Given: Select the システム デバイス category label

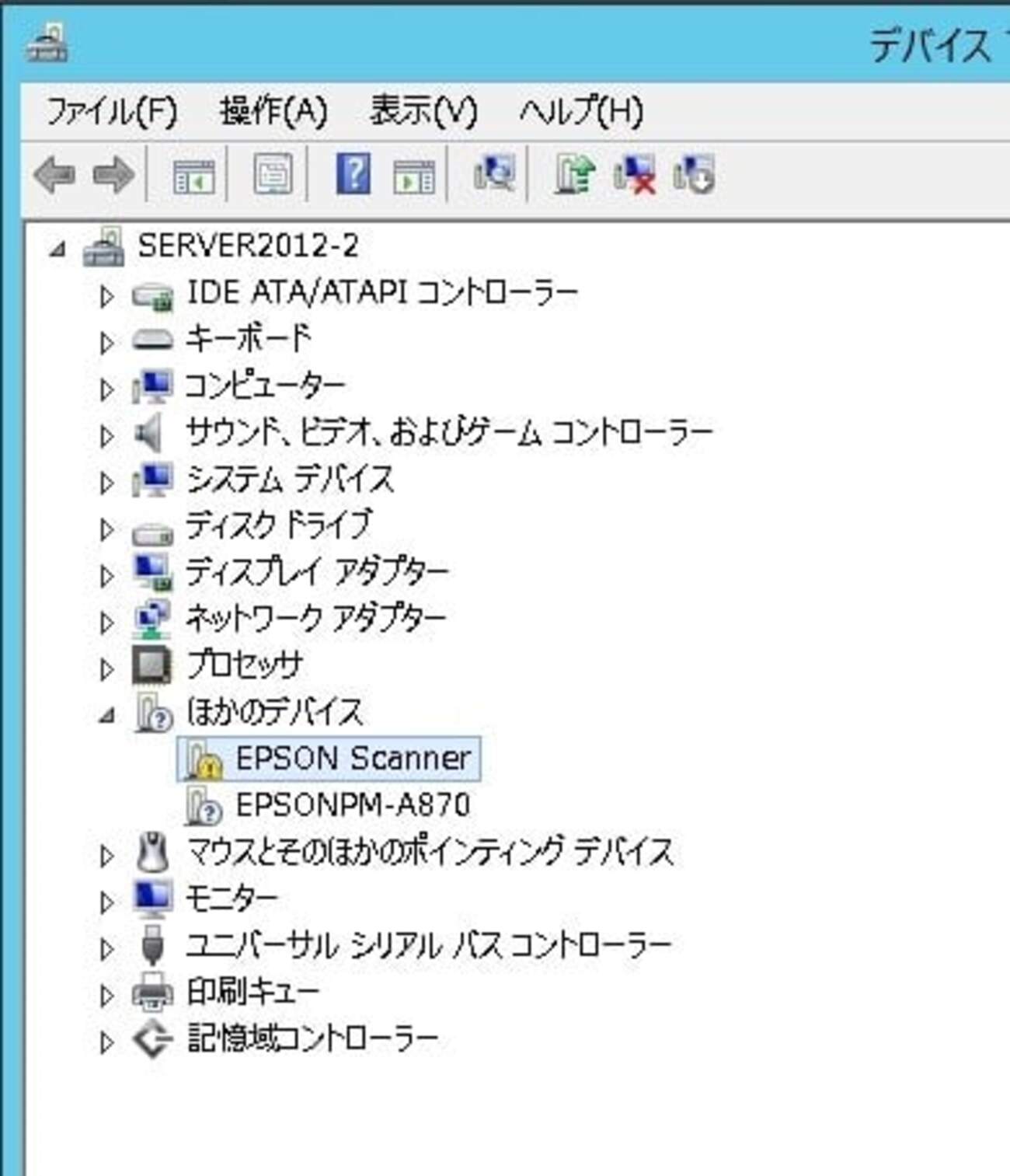Looking at the screenshot, I should click(290, 480).
